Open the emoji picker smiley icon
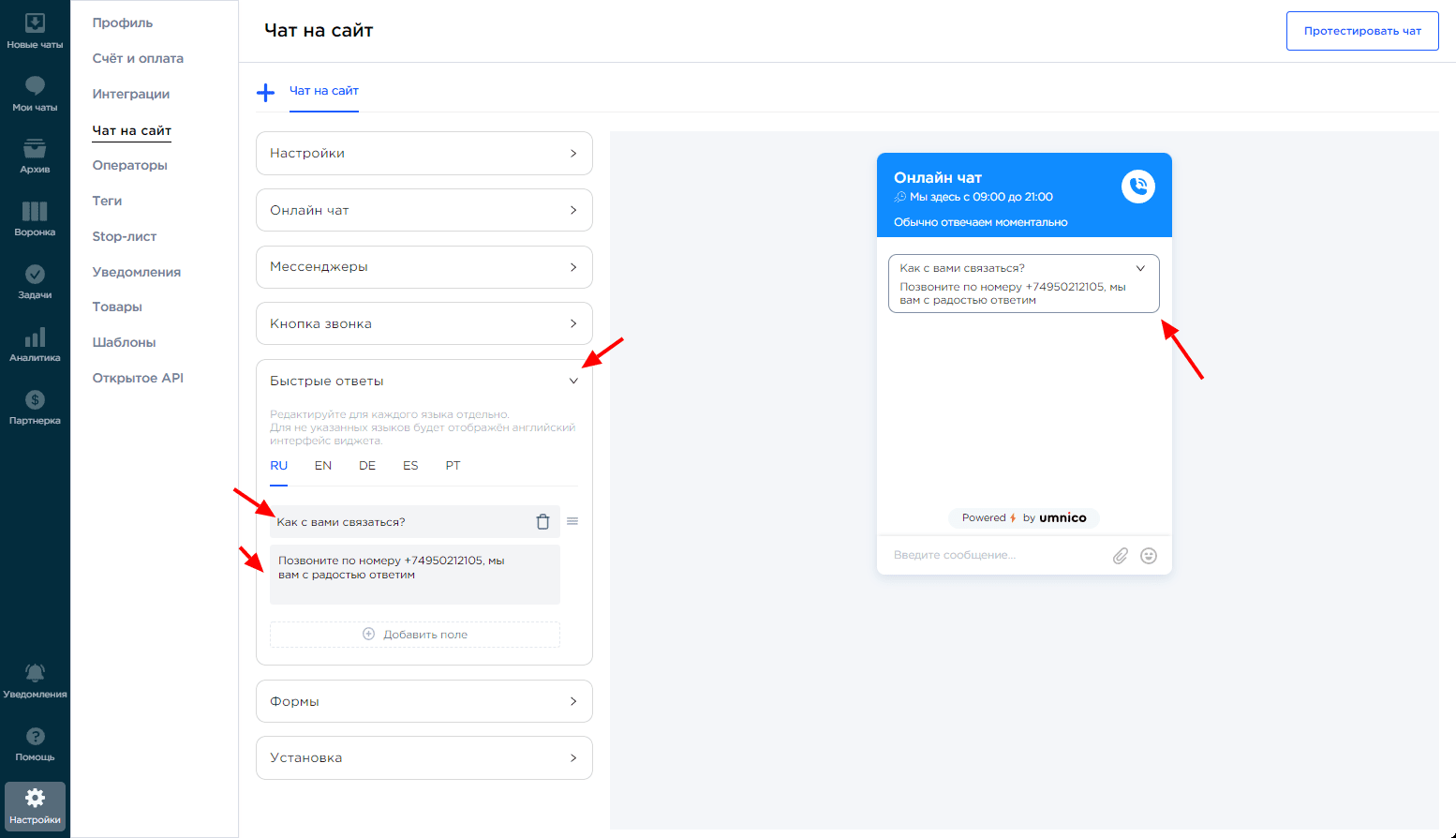The height and width of the screenshot is (838, 1456). click(x=1149, y=556)
